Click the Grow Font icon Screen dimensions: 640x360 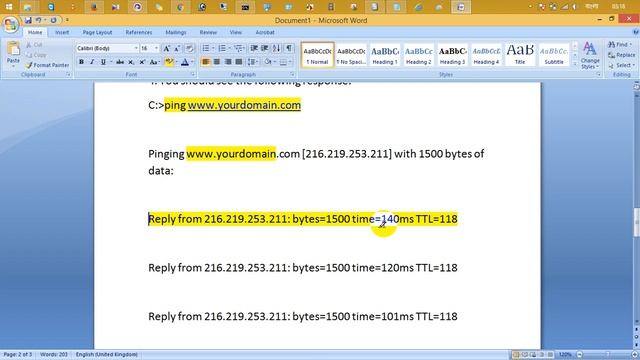tap(167, 49)
